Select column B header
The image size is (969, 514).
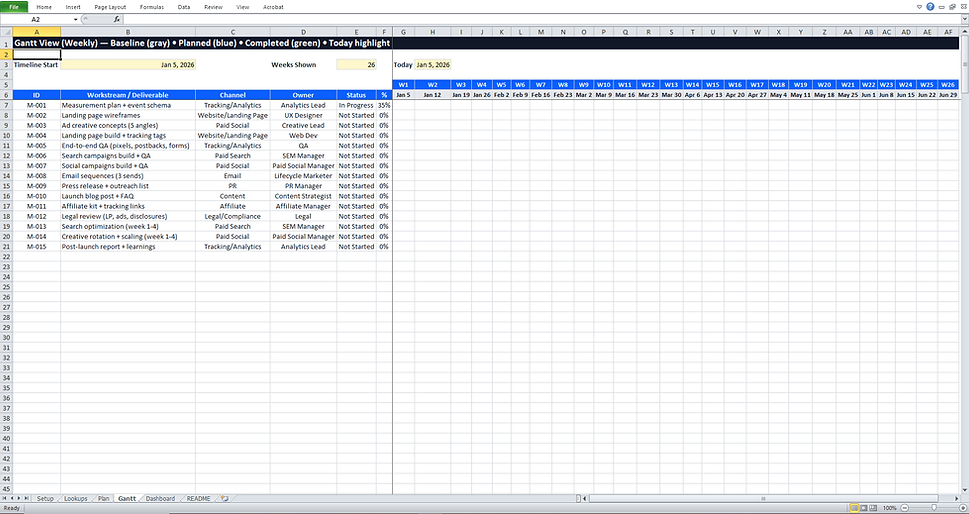(x=128, y=32)
